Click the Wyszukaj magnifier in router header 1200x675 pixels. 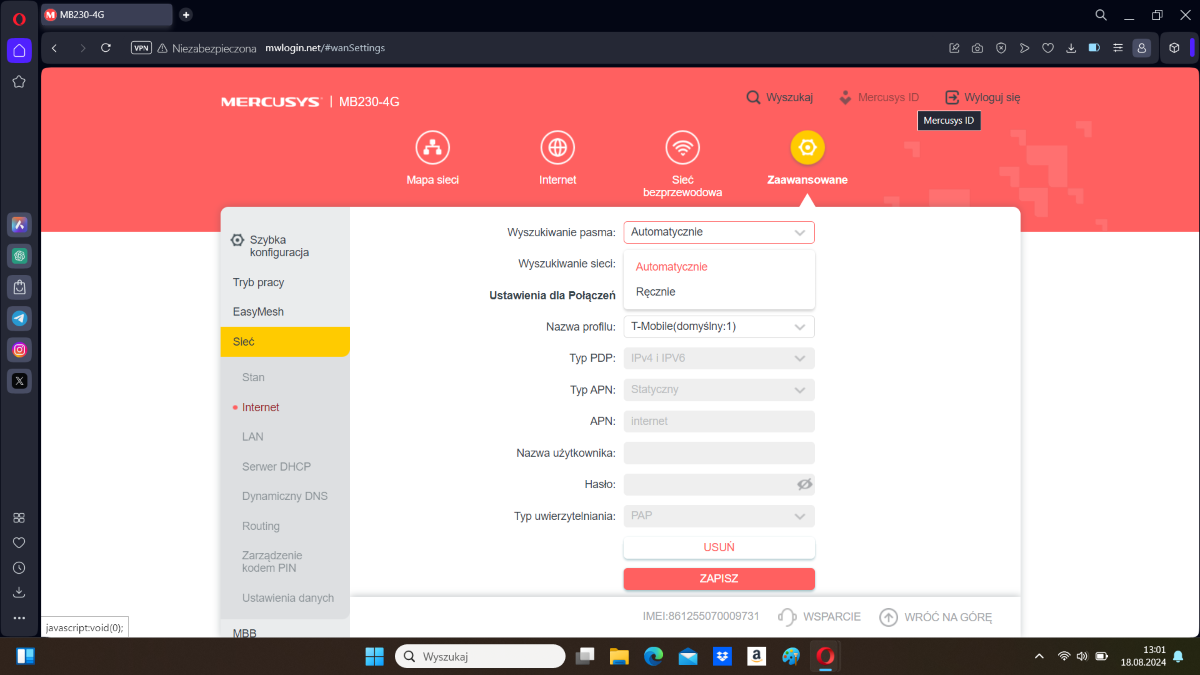[x=754, y=98]
